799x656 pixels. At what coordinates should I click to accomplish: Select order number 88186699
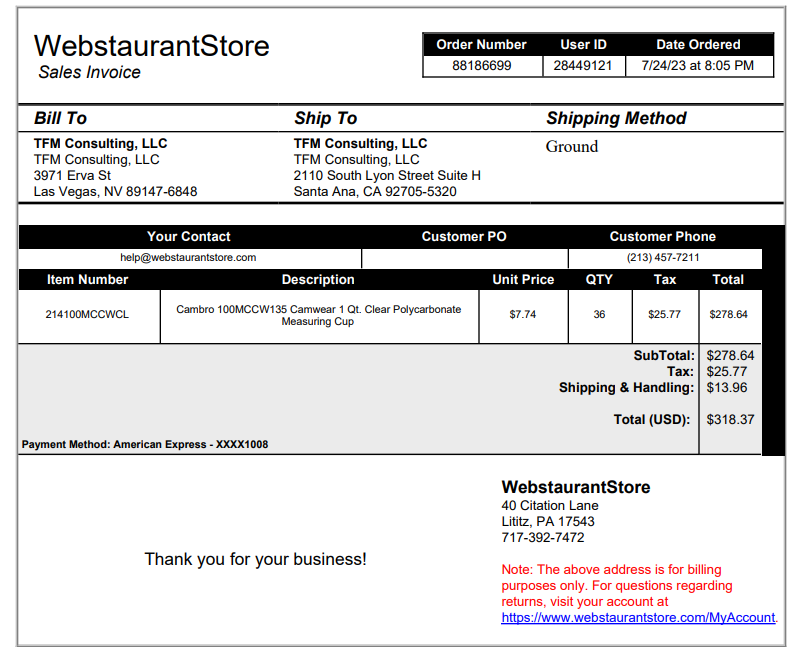pyautogui.click(x=482, y=66)
